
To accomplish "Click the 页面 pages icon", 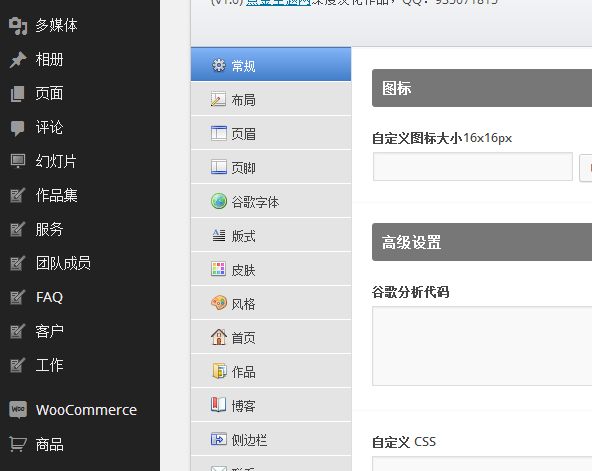I will click(18, 94).
